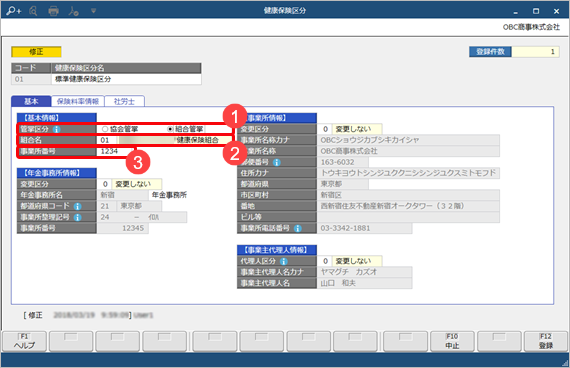Click the 事業主代理人名 field 山口 和夫

click(364, 283)
